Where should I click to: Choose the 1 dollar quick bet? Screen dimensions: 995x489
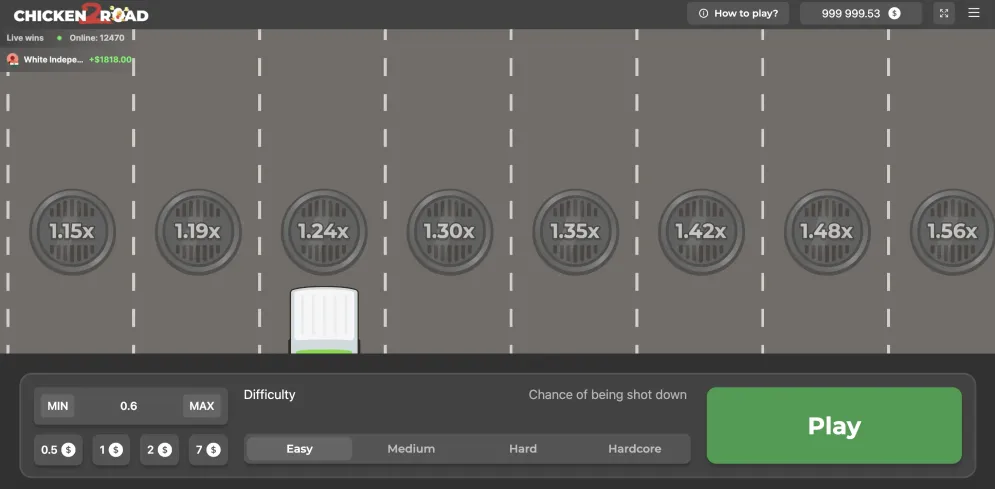click(111, 450)
